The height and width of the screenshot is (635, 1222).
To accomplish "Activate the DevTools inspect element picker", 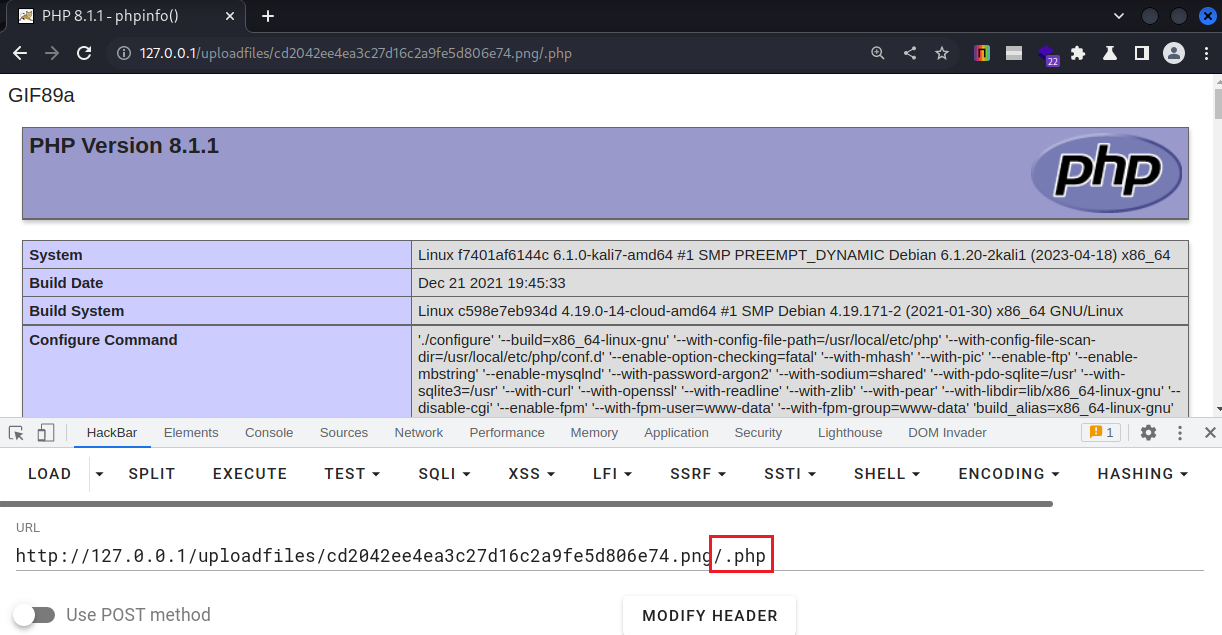I will (x=17, y=433).
